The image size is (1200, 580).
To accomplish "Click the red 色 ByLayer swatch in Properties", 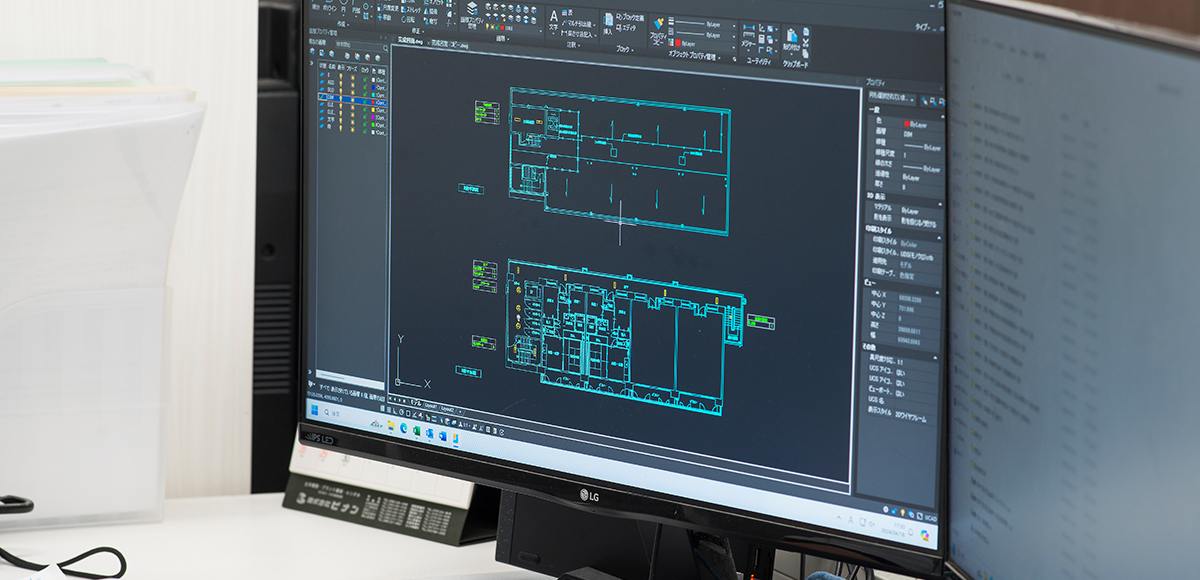I will [908, 124].
